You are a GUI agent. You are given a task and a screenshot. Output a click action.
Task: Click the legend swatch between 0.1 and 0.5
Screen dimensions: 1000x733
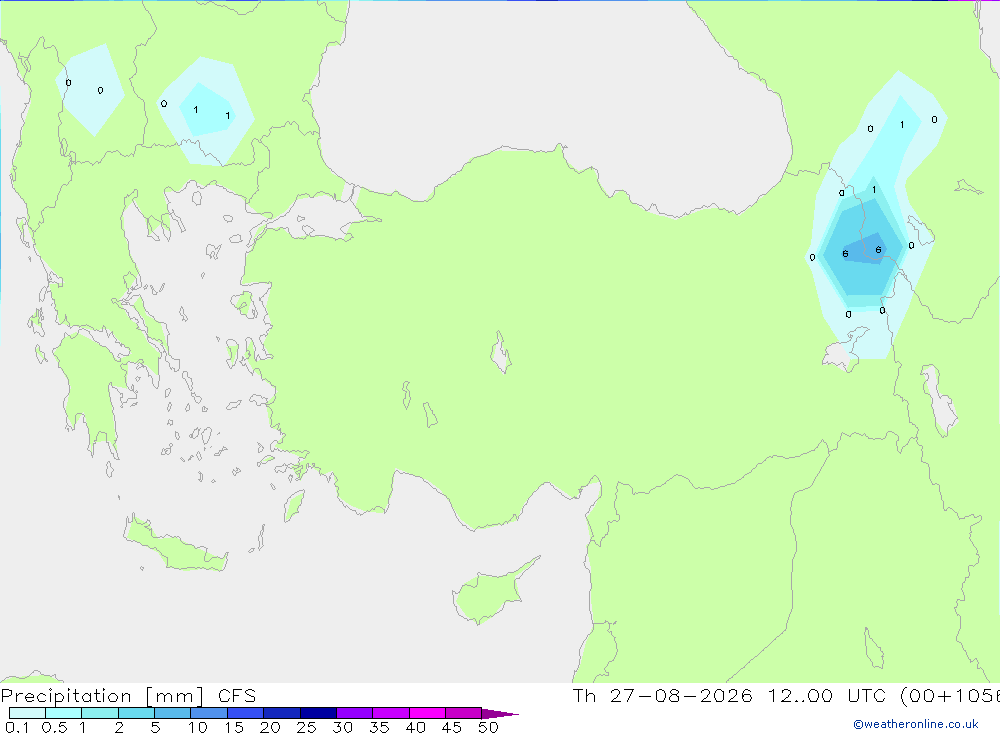point(27,713)
